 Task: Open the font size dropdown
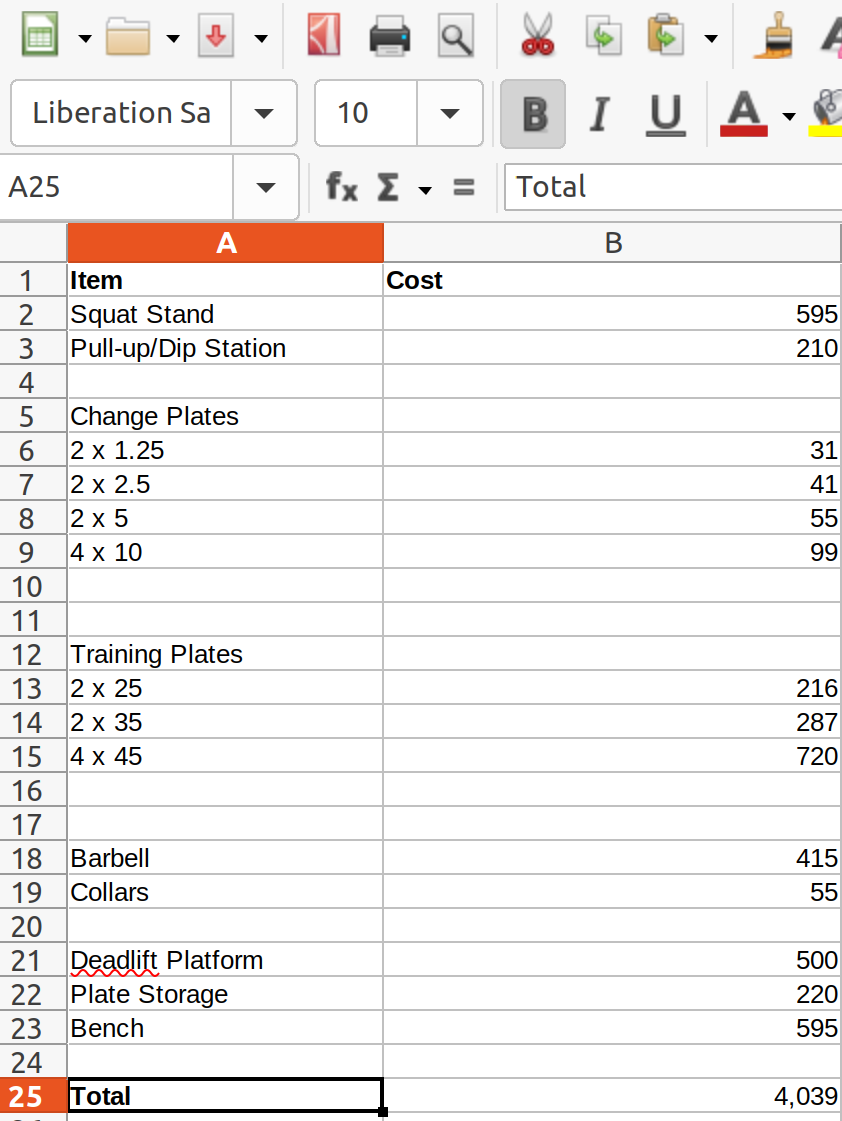coord(449,114)
